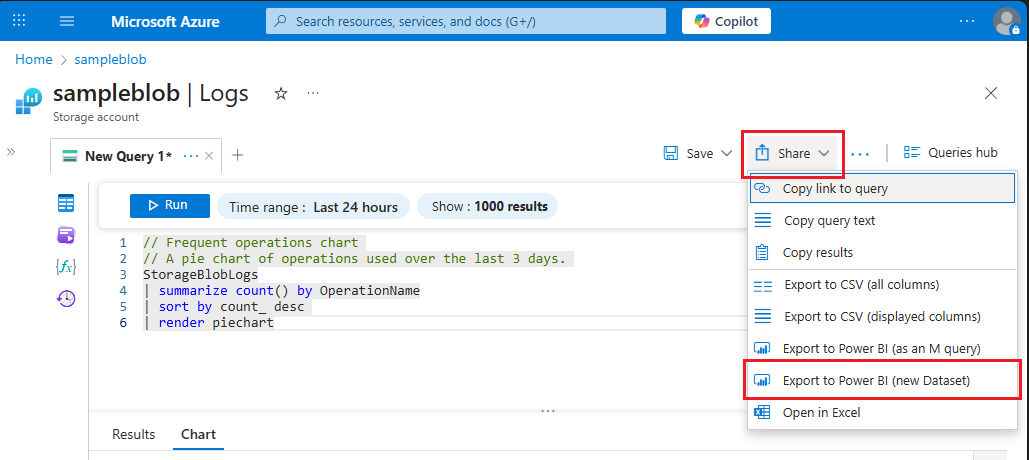Viewport: 1029px width, 460px height.
Task: Run the query
Action: pyautogui.click(x=170, y=205)
